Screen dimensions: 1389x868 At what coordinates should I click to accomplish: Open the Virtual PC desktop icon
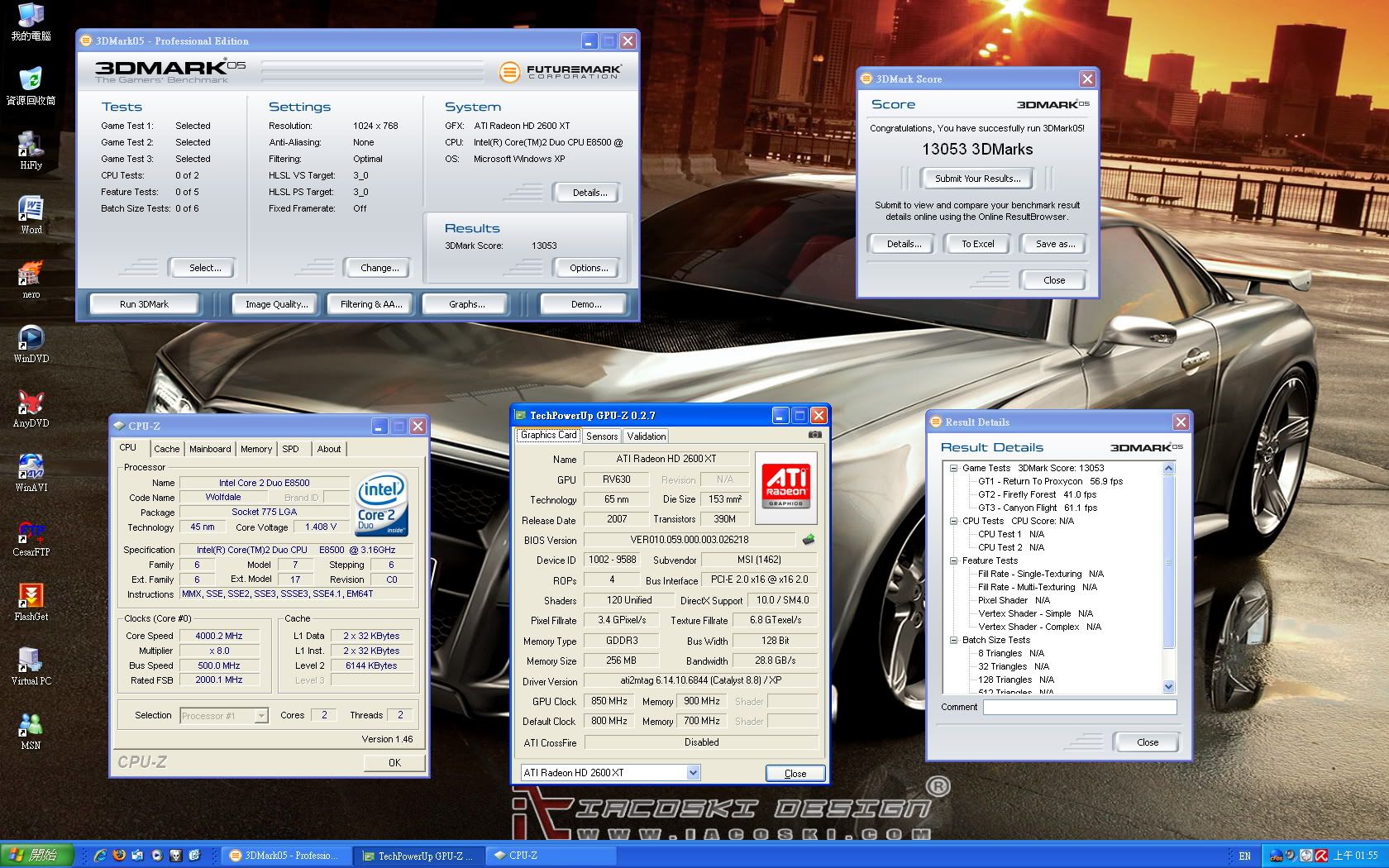(31, 665)
